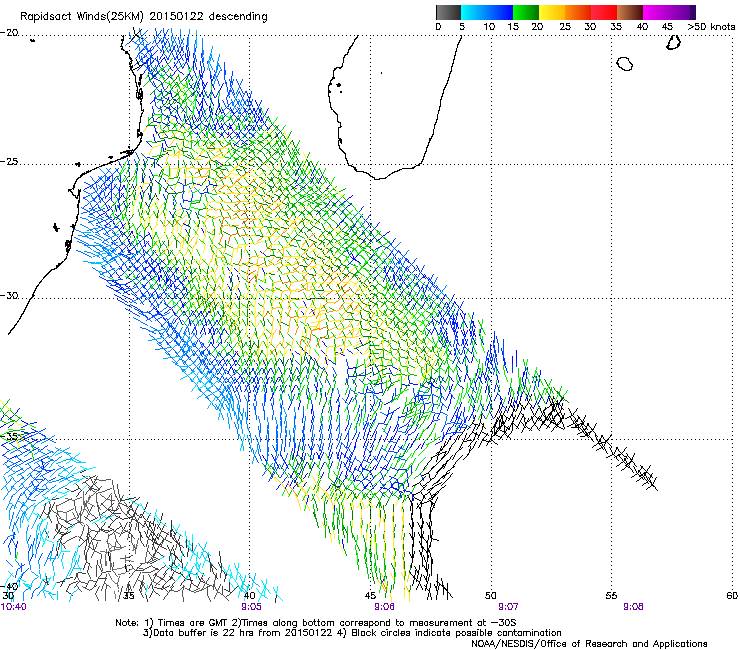The width and height of the screenshot is (740, 650).
Task: Click the green 15-20 knots legend color
Action: coord(526,12)
